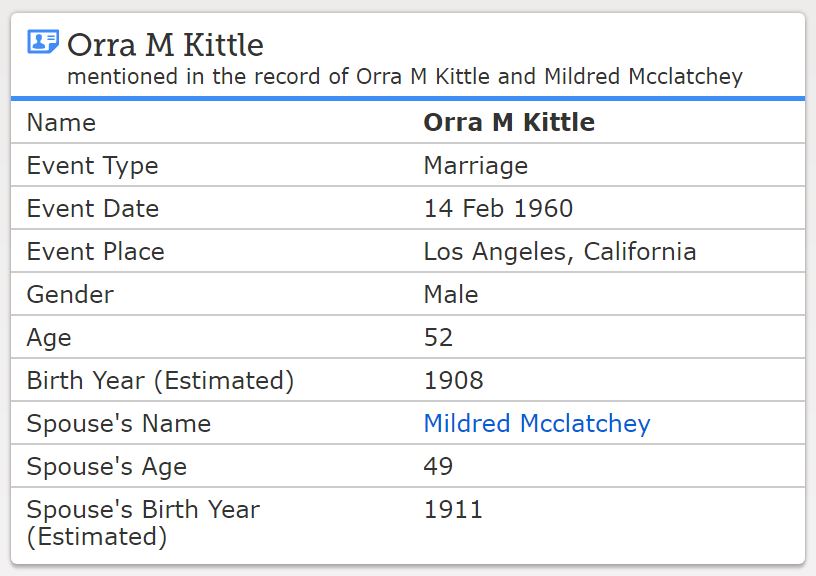
Task: Click the Event Place label
Action: (x=95, y=251)
